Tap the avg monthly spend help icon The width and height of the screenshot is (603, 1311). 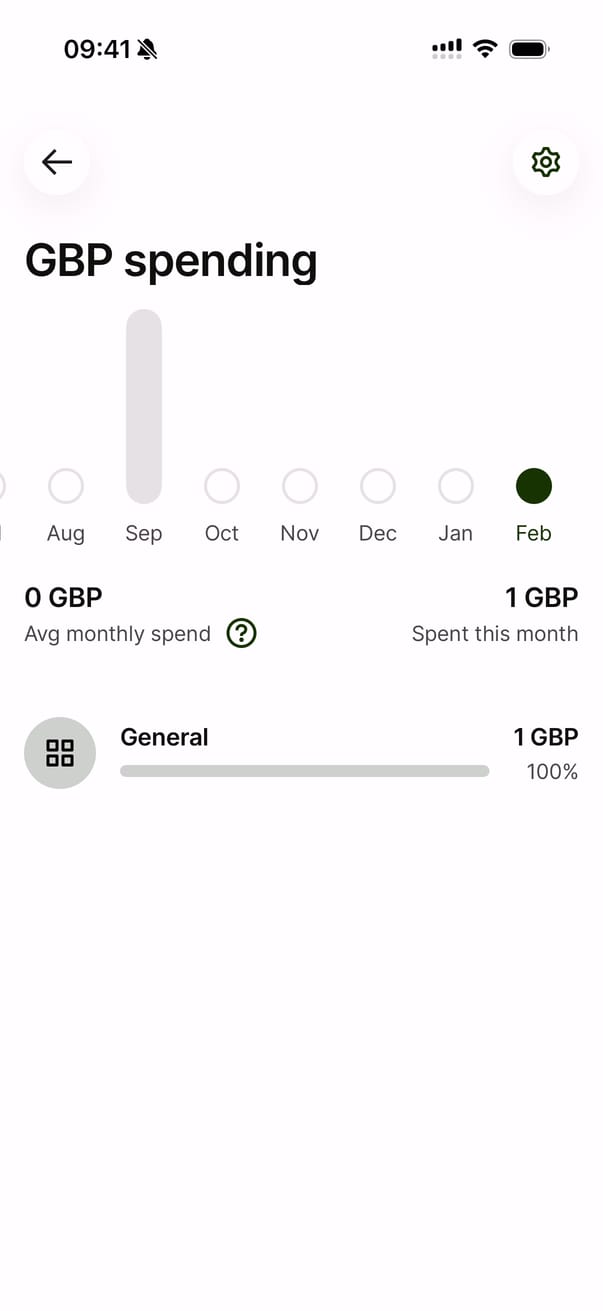pyautogui.click(x=241, y=633)
